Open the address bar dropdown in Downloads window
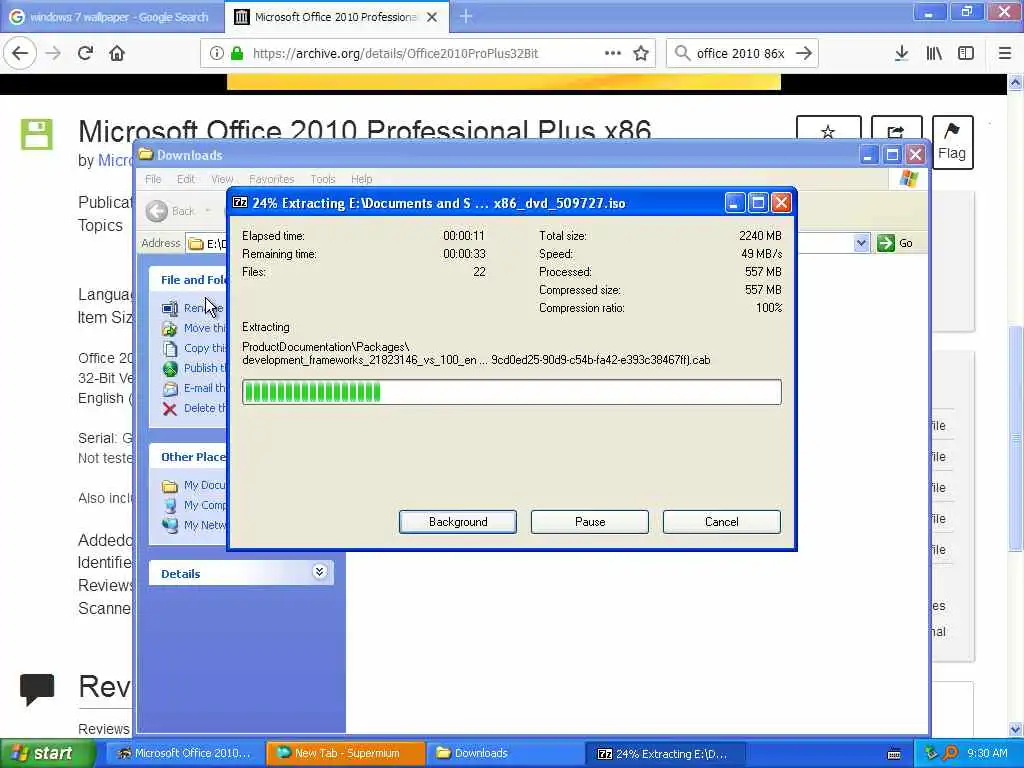 tap(861, 243)
